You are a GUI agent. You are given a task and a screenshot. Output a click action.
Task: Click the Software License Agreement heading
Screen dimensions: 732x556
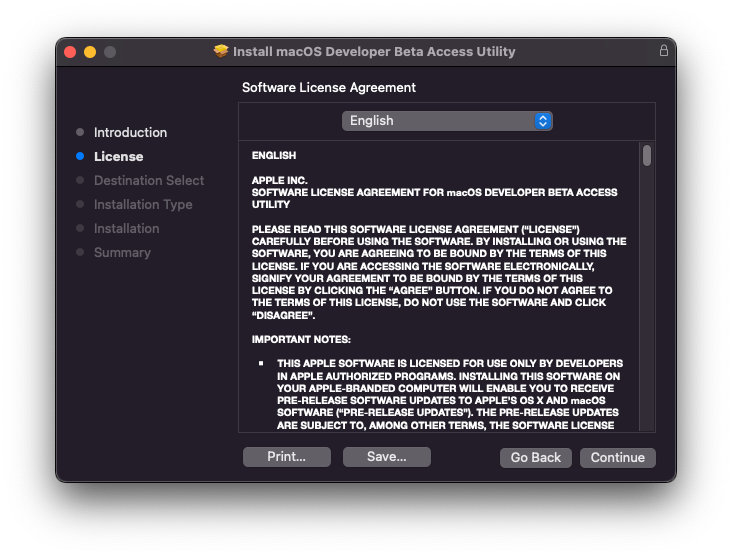pyautogui.click(x=329, y=88)
